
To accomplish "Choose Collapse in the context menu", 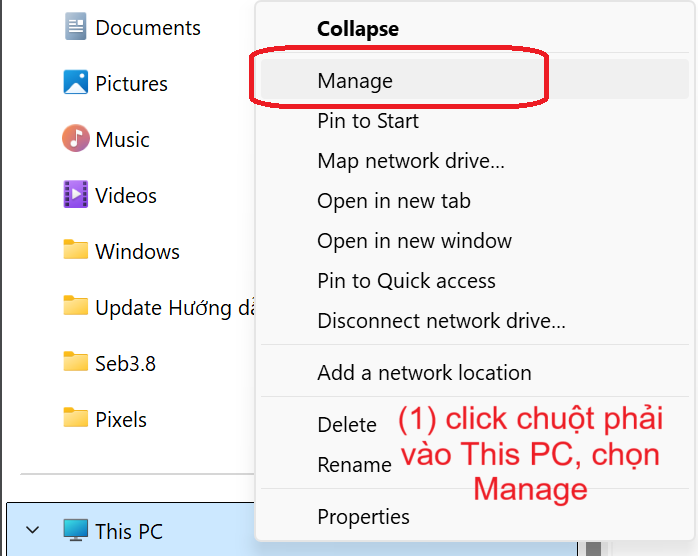I will click(x=358, y=29).
